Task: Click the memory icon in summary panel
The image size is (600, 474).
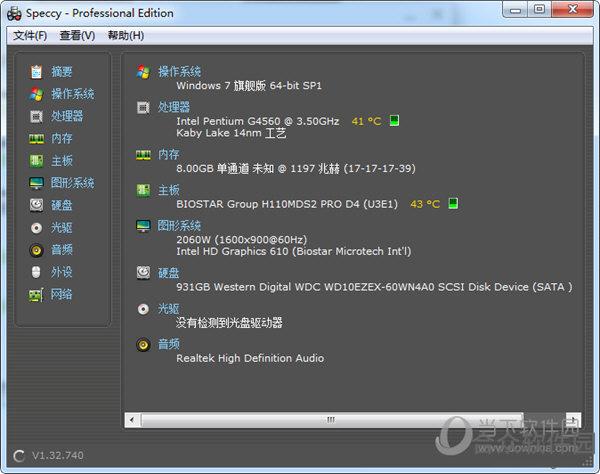Action: pos(143,155)
